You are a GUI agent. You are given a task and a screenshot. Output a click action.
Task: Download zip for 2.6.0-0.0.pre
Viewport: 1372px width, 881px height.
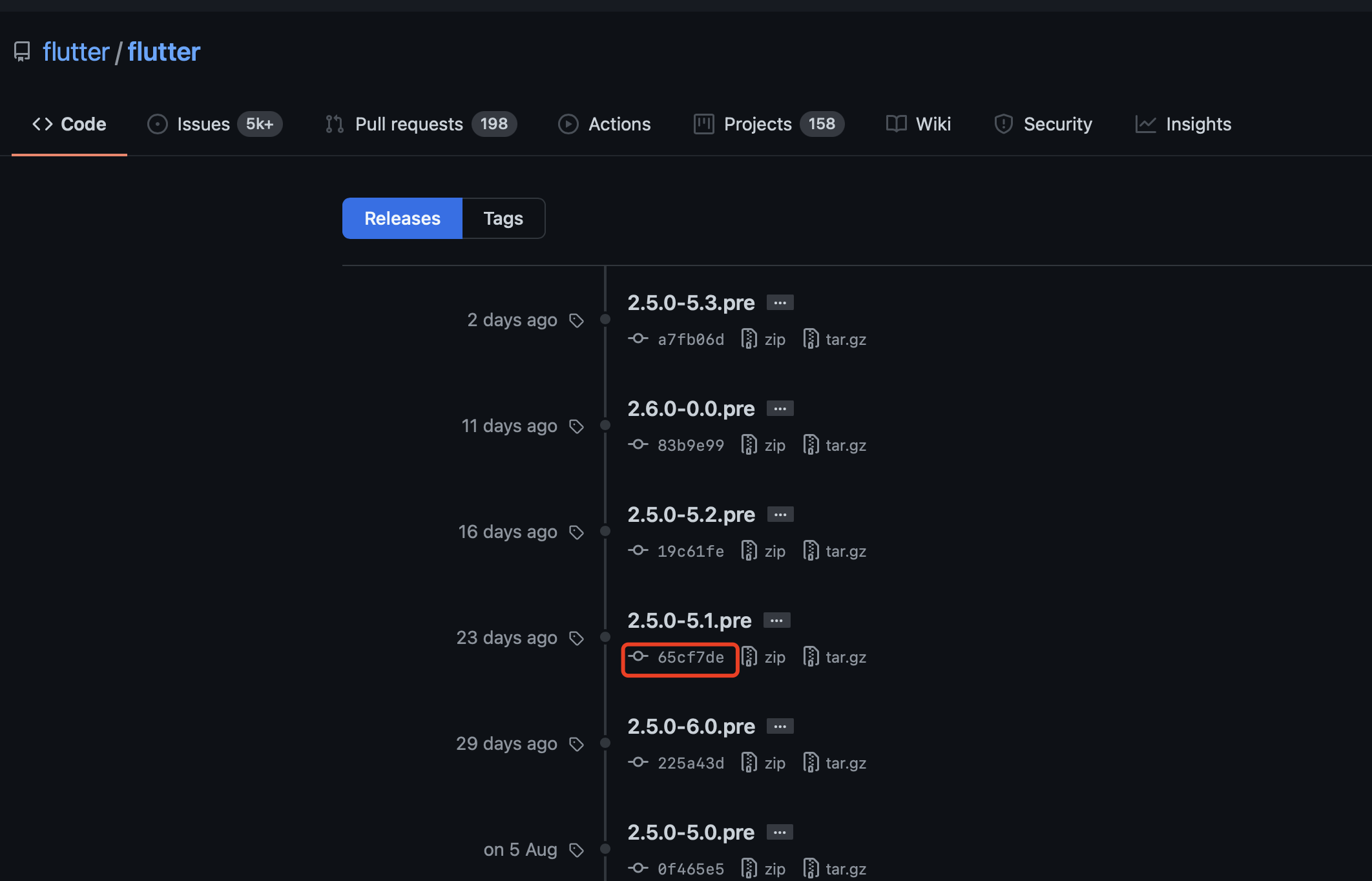[764, 445]
